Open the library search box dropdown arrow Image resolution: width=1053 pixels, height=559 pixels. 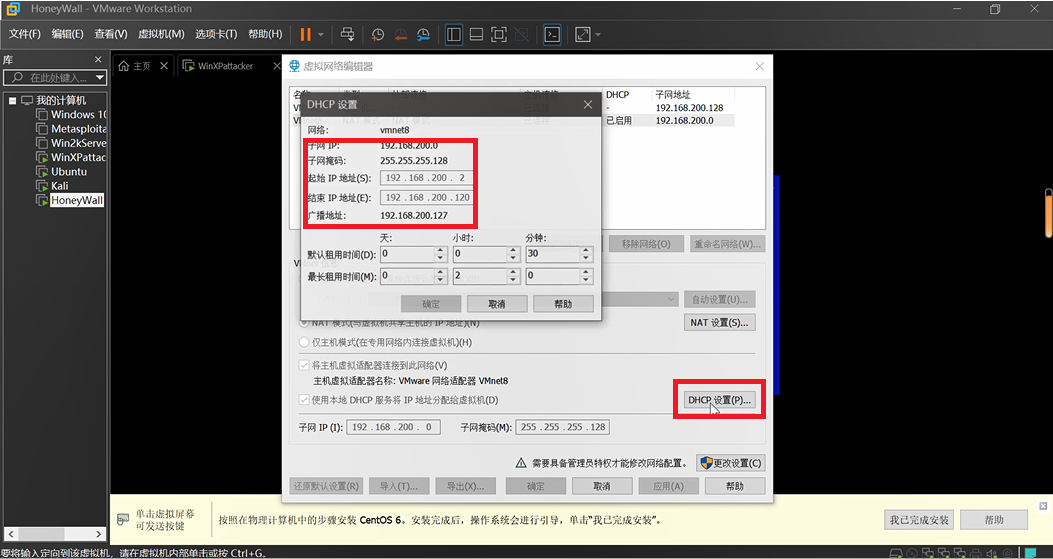[x=100, y=78]
